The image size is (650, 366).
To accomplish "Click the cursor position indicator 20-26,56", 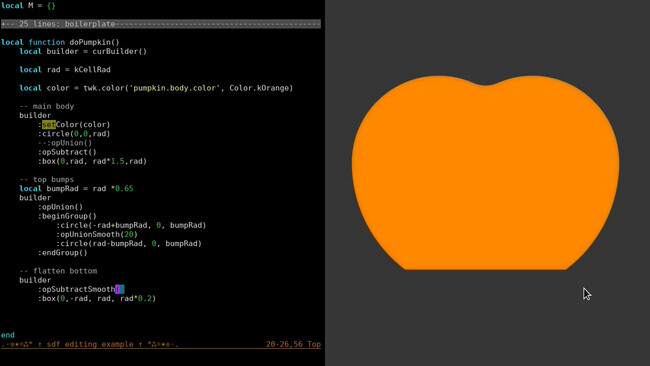I will pyautogui.click(x=284, y=344).
